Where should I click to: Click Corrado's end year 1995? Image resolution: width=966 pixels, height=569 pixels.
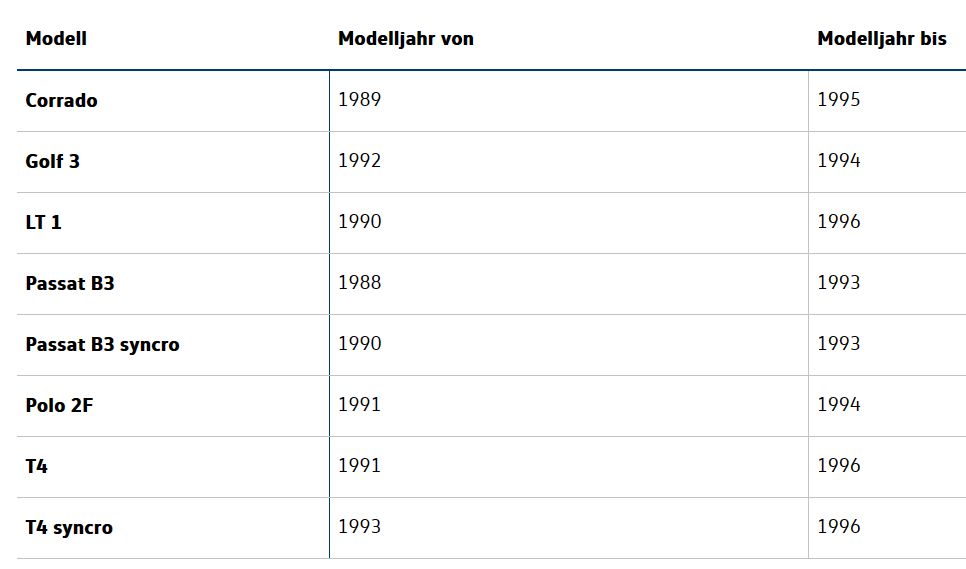838,100
